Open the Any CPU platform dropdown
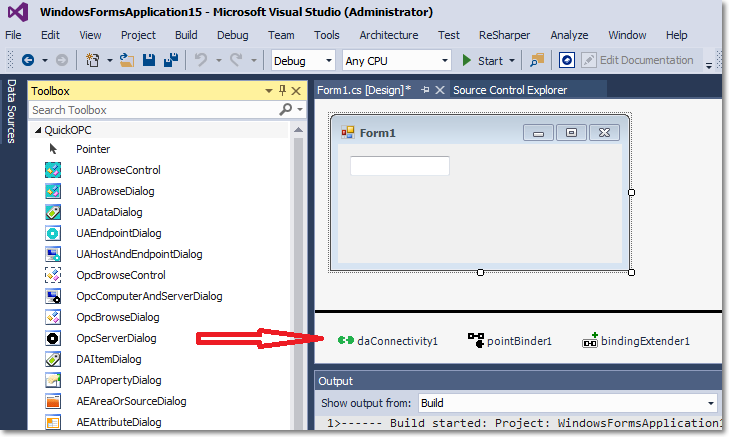 coord(396,61)
